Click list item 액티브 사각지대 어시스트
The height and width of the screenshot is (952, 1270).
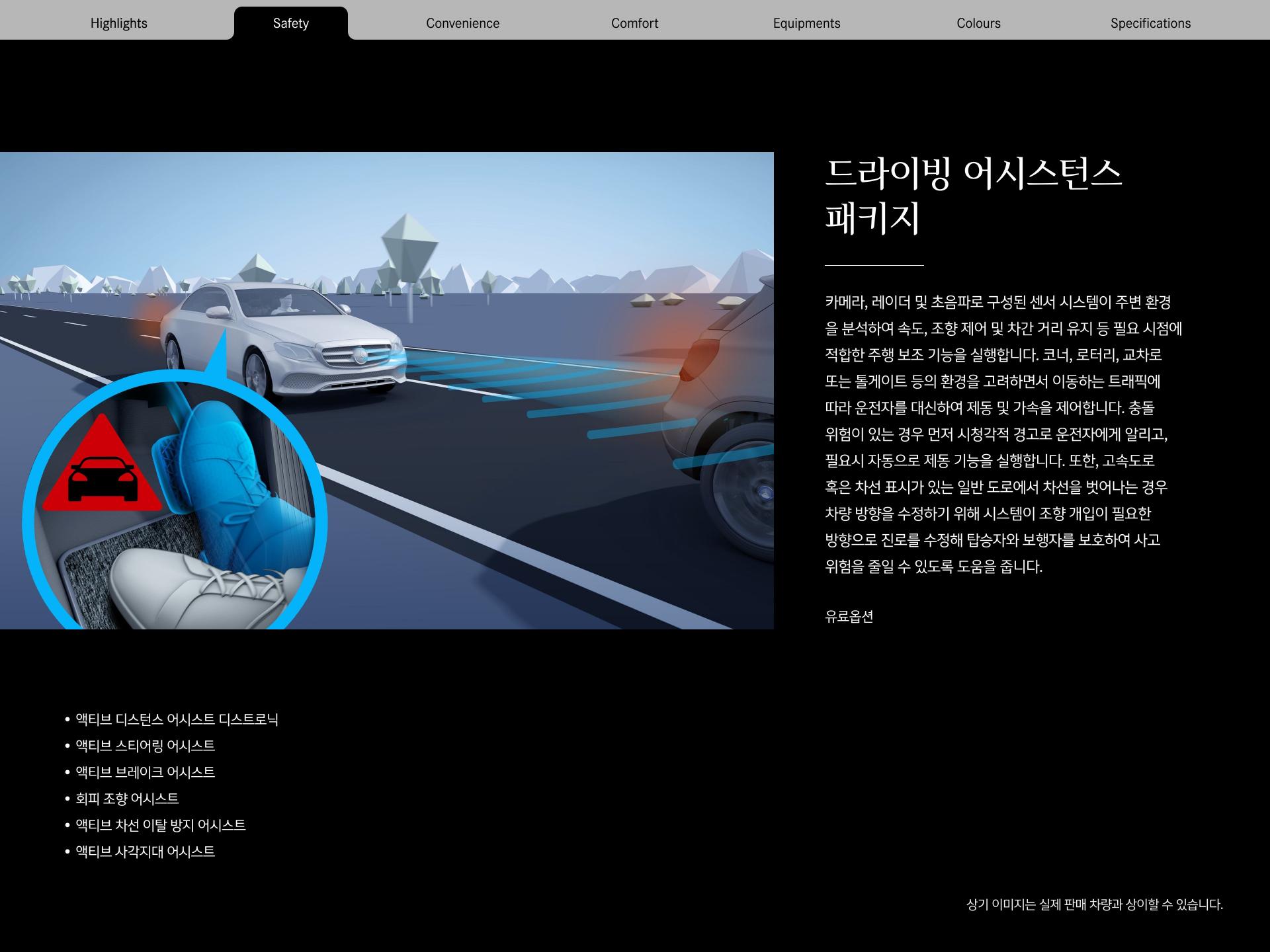(145, 852)
